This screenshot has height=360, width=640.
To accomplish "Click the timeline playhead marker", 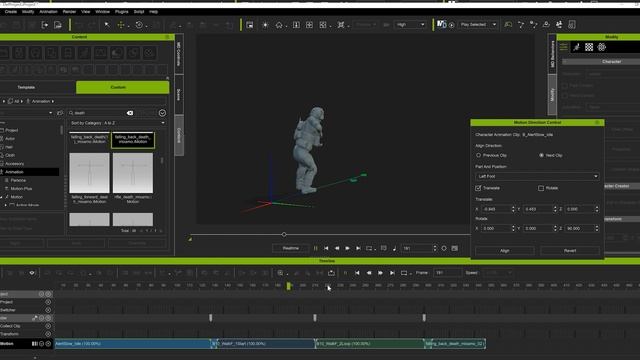I will [x=289, y=286].
